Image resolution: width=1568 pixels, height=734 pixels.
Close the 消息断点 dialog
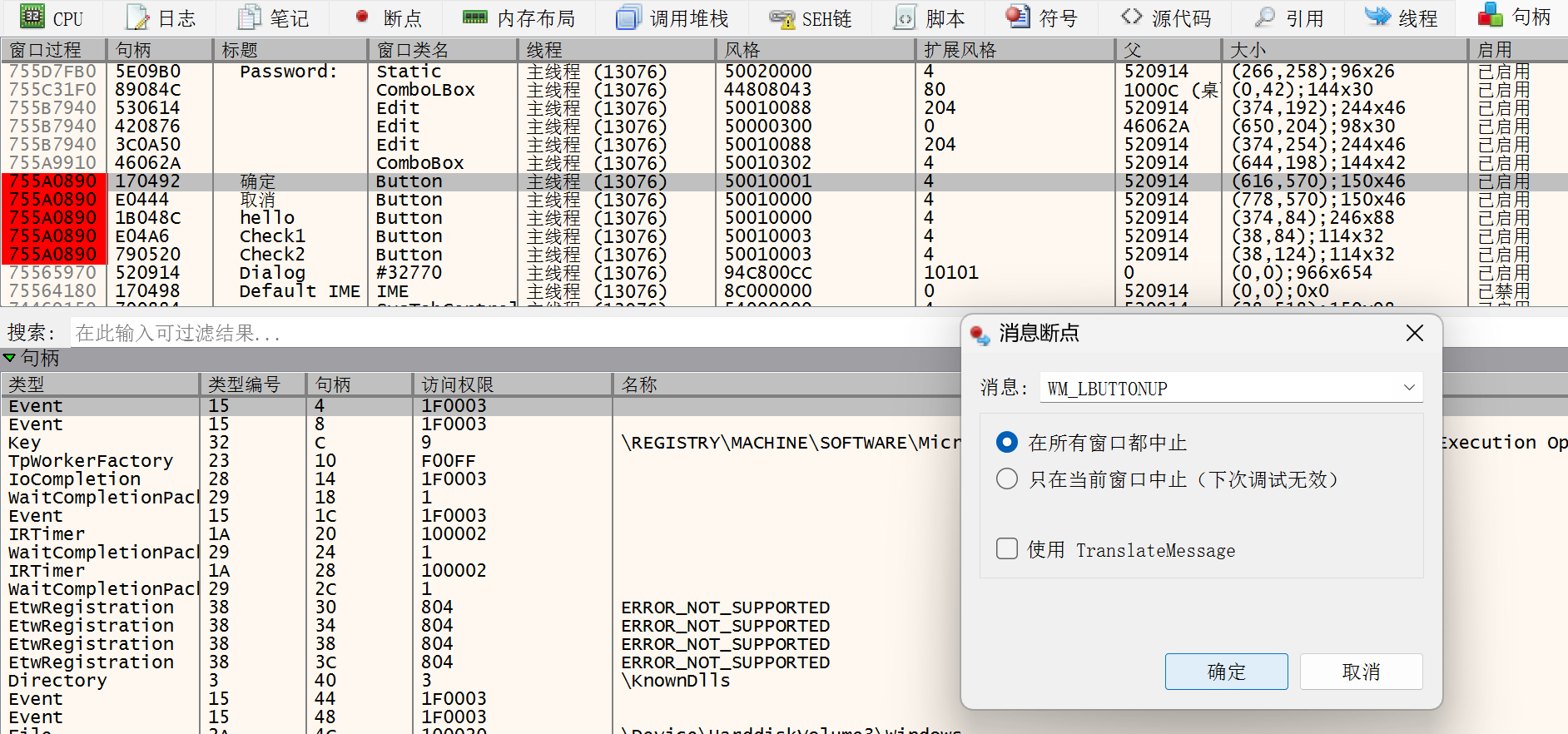click(1414, 333)
